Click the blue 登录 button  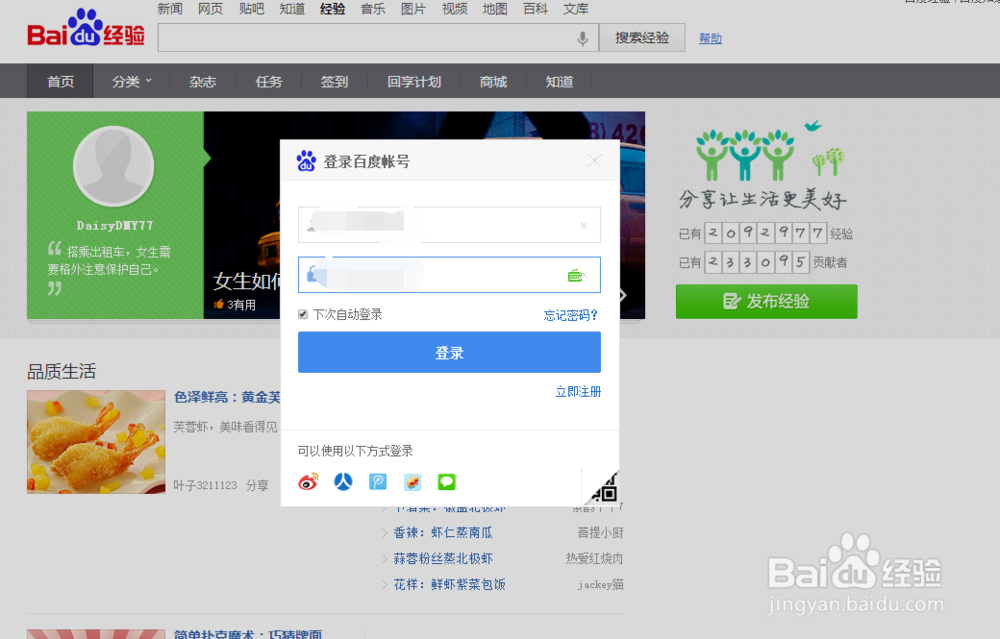click(449, 352)
